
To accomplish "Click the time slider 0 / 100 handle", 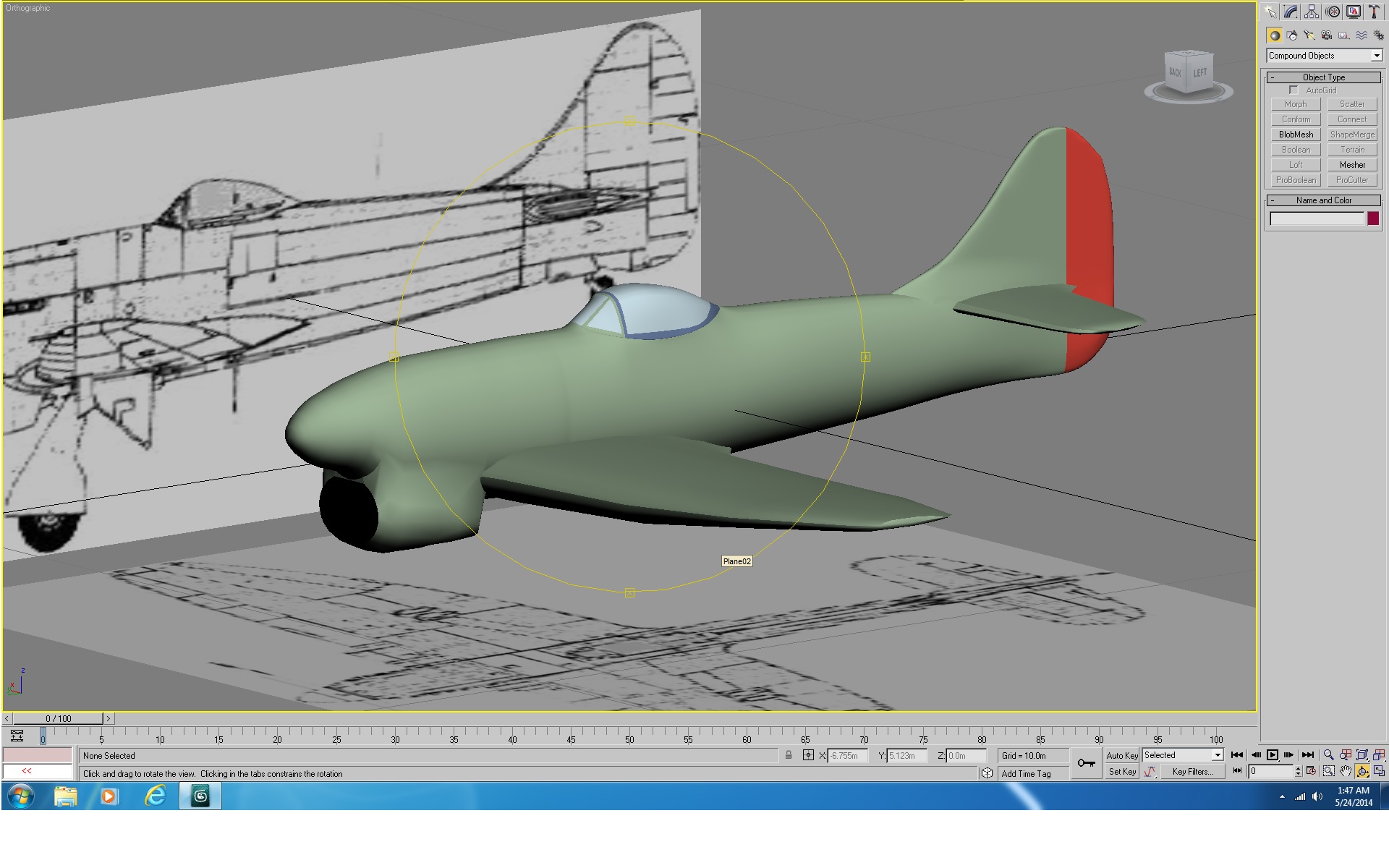I will point(58,718).
